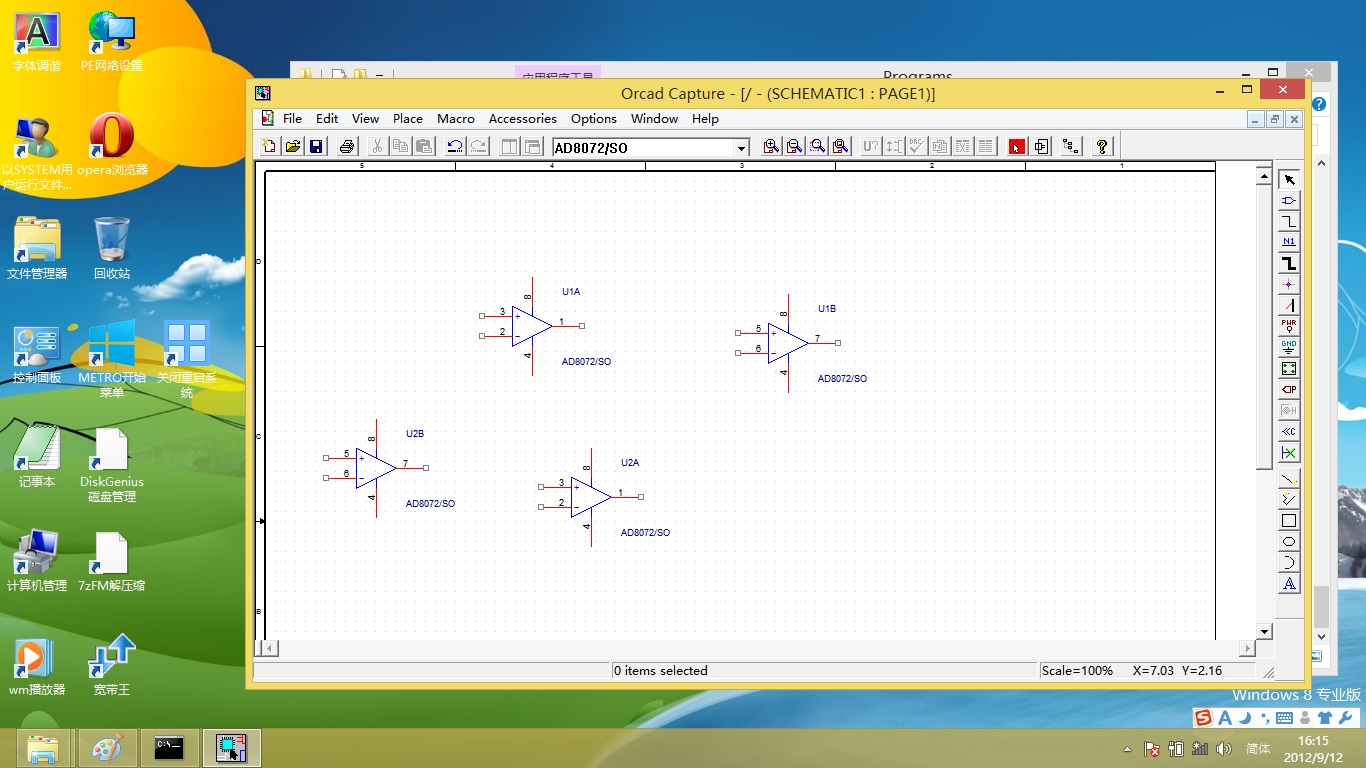Click the U1A op-amp symbol
This screenshot has height=768, width=1366.
pyautogui.click(x=531, y=326)
